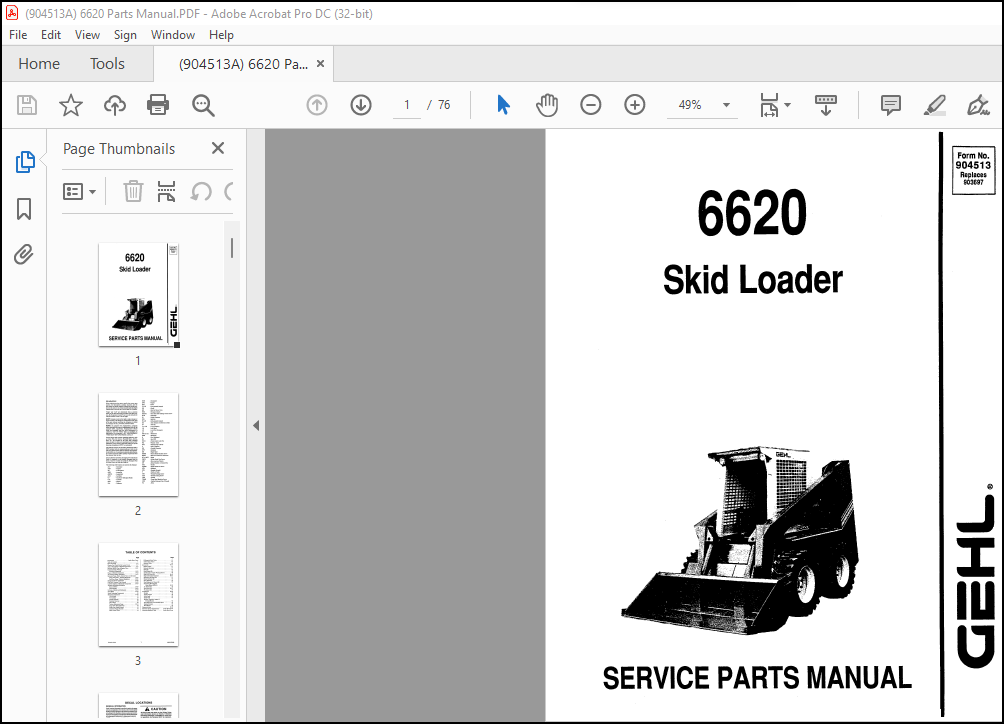
Task: Open the Sign menu
Action: coord(125,35)
